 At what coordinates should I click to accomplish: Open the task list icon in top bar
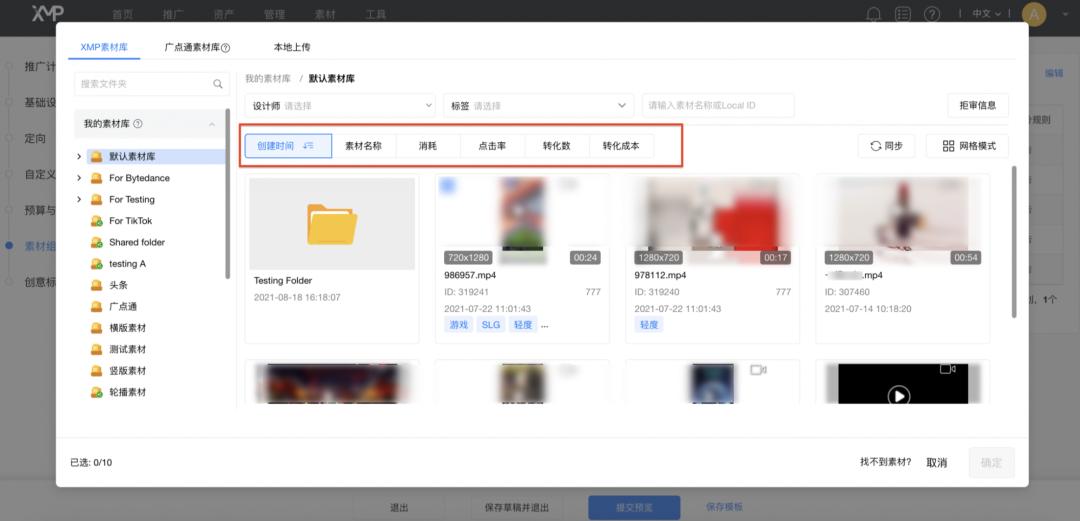pyautogui.click(x=902, y=14)
